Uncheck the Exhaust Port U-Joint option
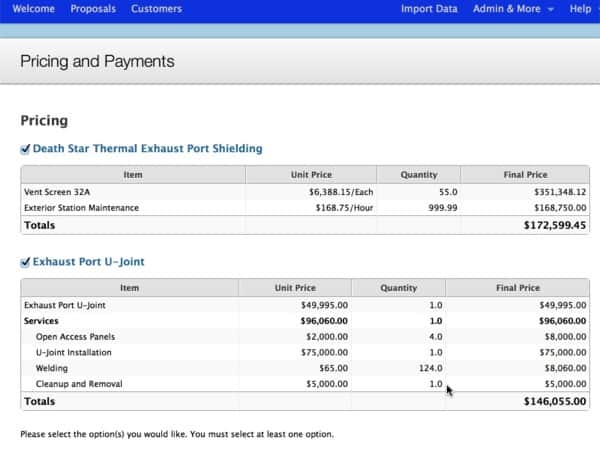 point(25,262)
